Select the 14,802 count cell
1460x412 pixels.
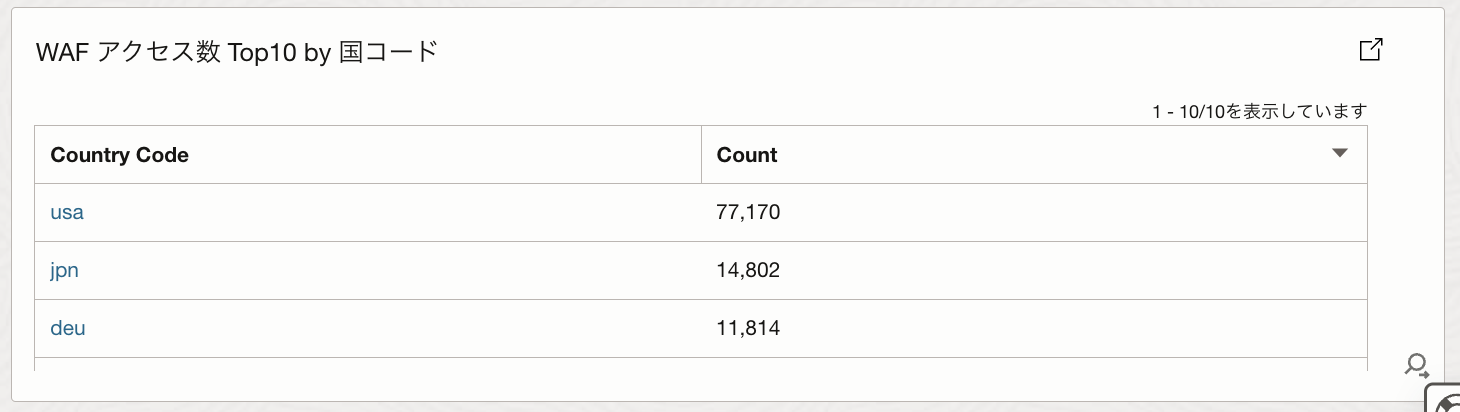pyautogui.click(x=748, y=270)
